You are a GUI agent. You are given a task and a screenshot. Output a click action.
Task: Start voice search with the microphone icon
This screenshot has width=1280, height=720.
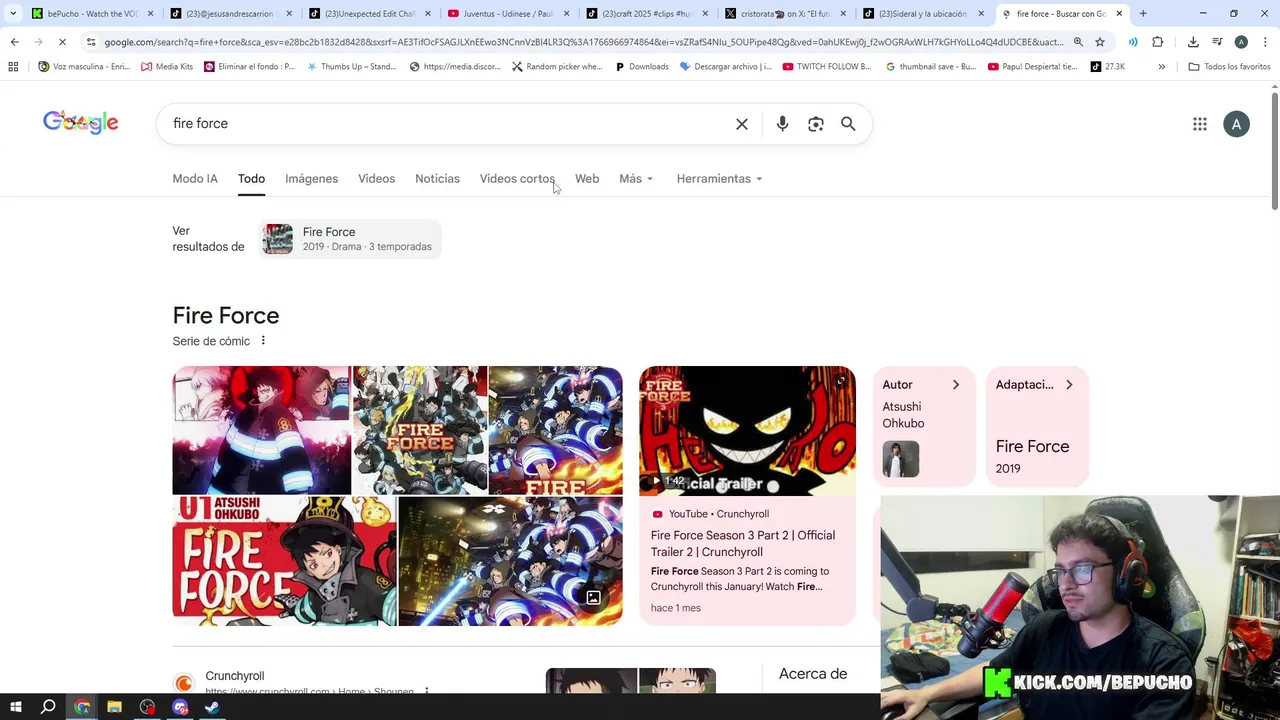pos(782,124)
